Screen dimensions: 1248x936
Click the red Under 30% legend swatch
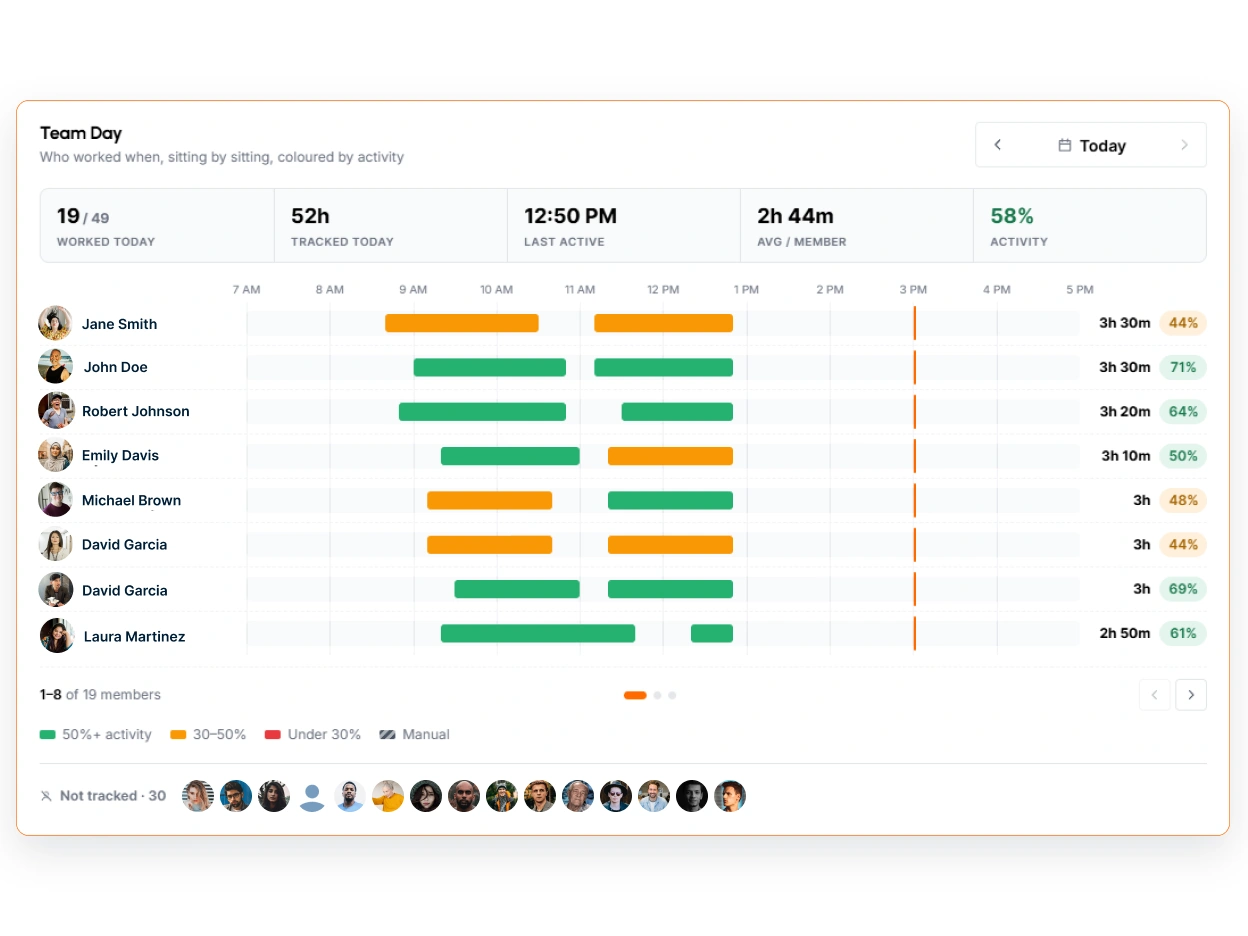[272, 734]
